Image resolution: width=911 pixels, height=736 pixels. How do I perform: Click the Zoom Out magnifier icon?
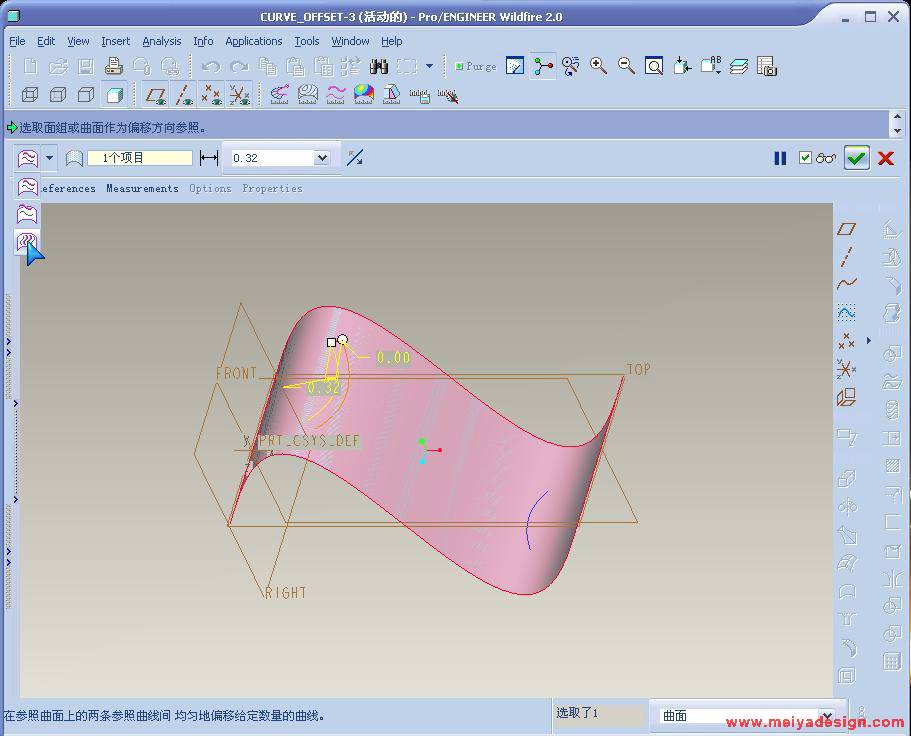coord(626,66)
